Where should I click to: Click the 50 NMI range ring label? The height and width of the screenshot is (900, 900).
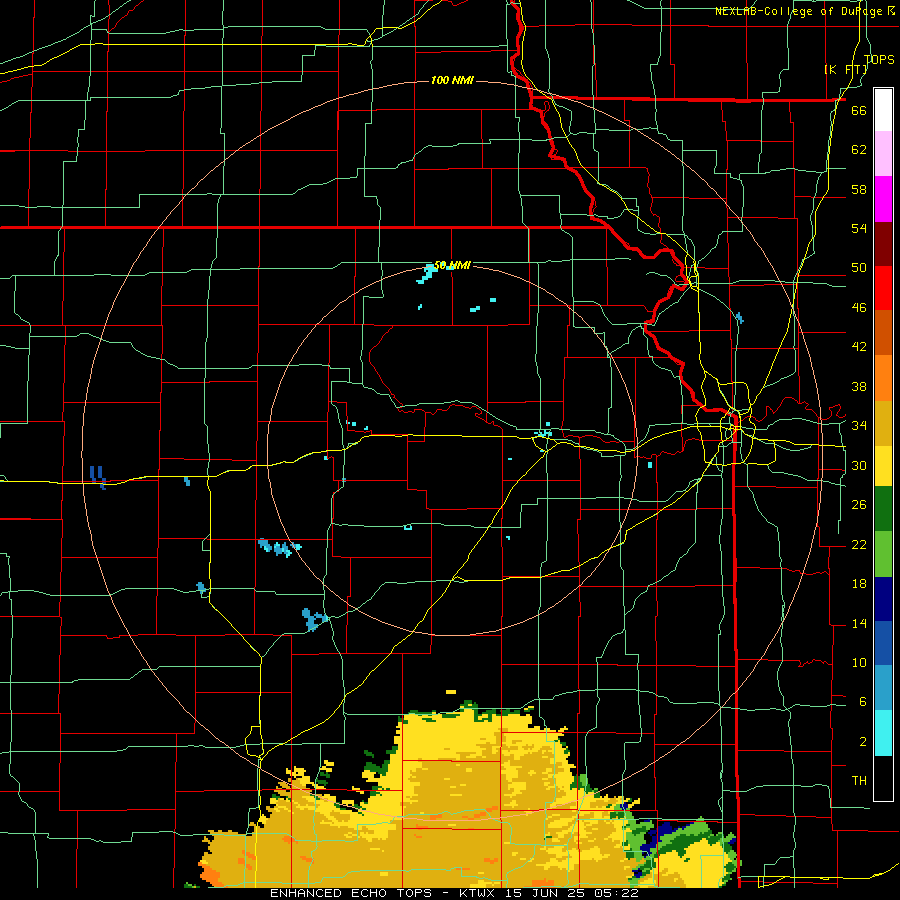click(452, 265)
